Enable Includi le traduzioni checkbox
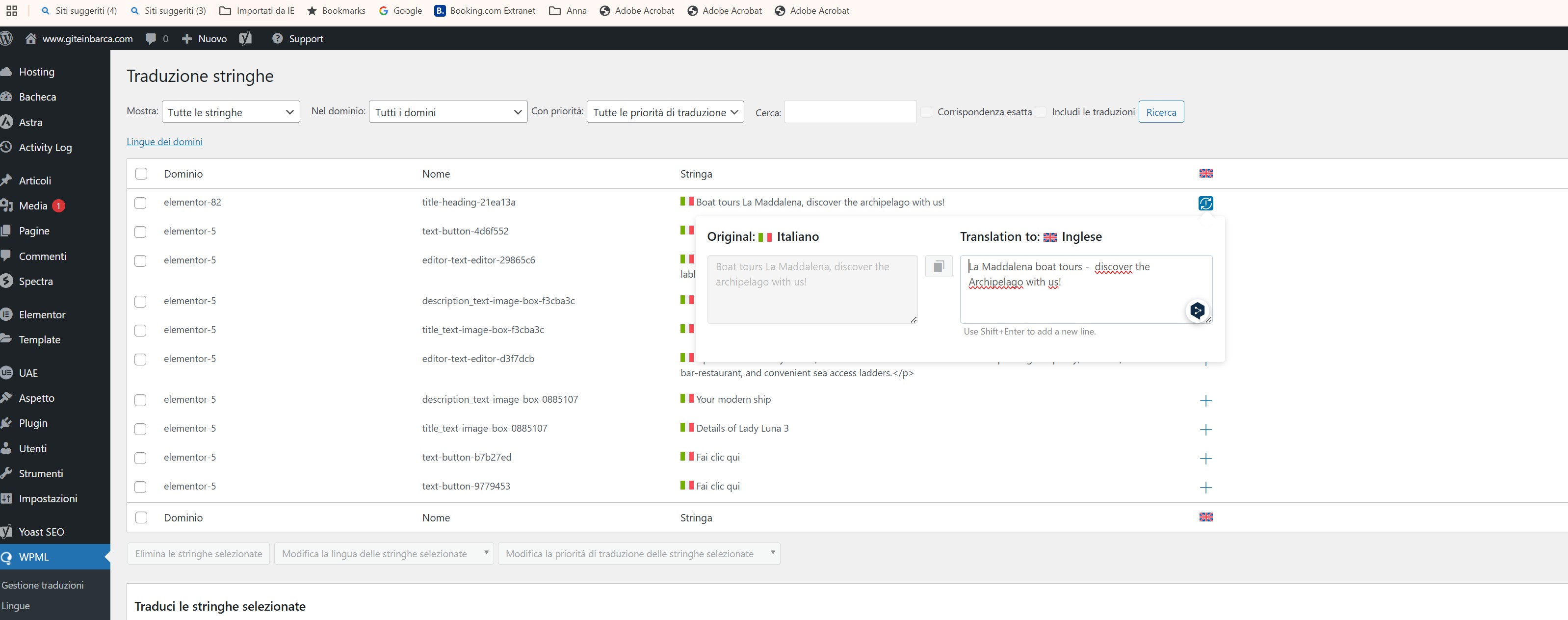 (x=1041, y=112)
